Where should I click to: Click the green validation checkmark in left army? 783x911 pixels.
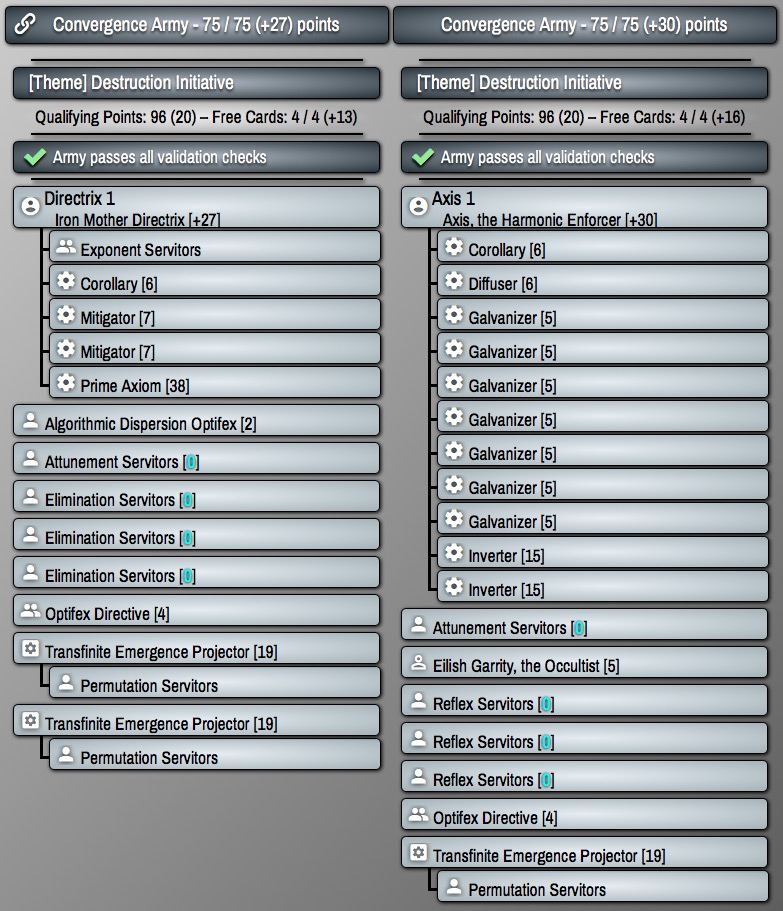35,157
